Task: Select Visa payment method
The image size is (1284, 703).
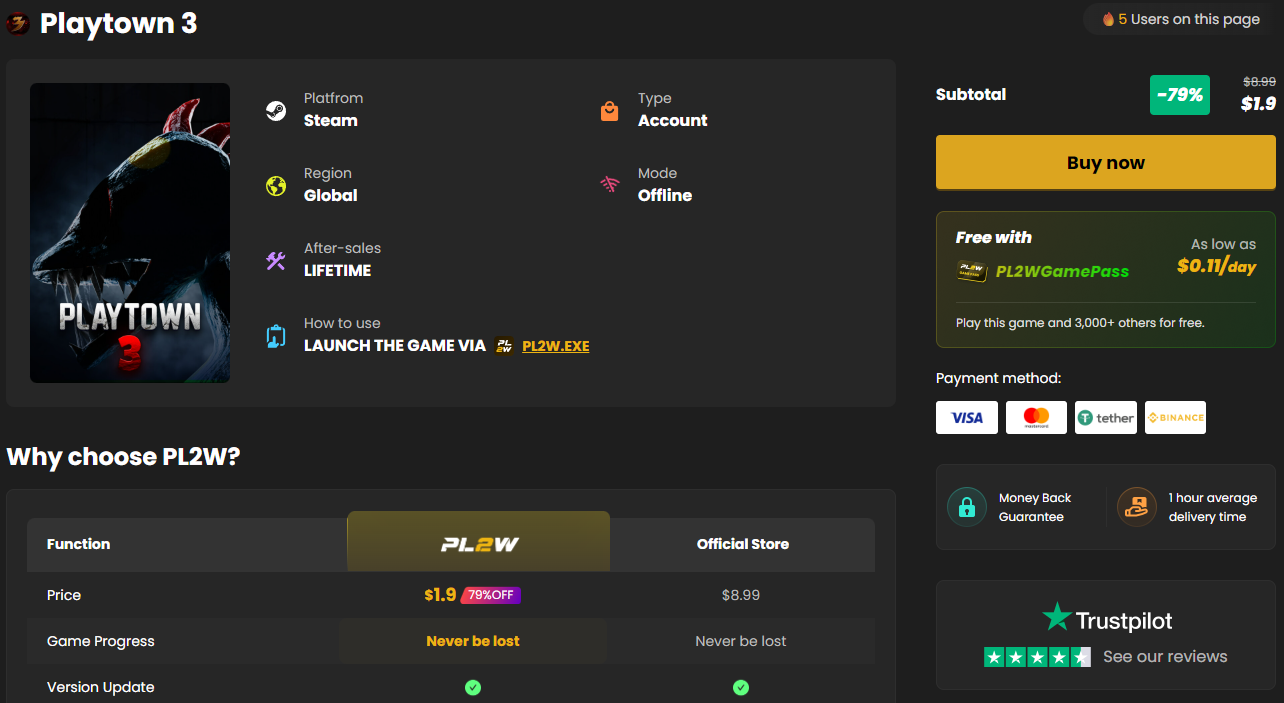Action: (x=966, y=418)
